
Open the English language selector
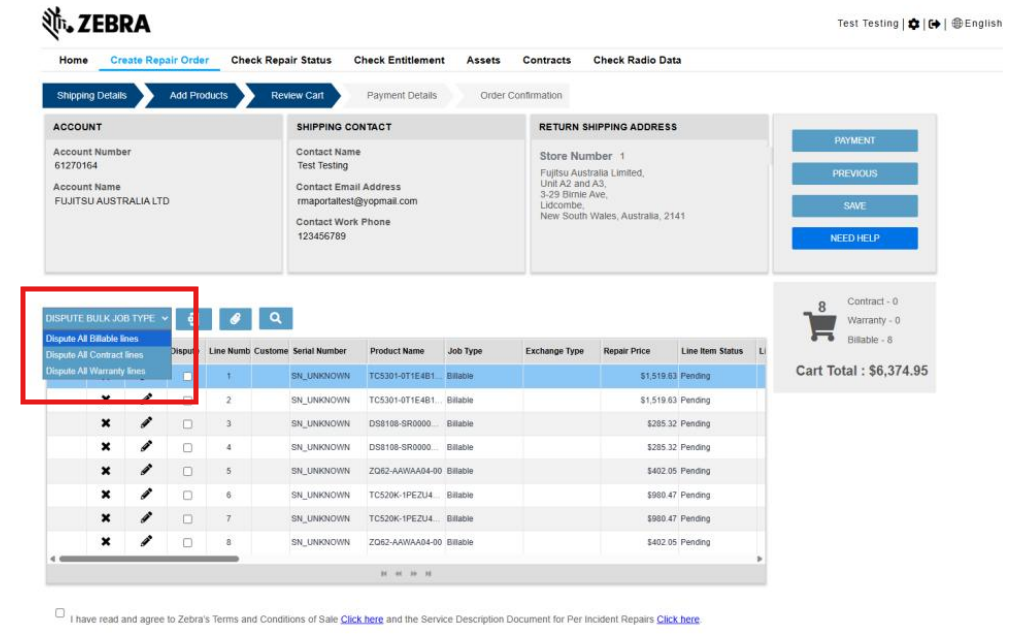click(x=976, y=23)
